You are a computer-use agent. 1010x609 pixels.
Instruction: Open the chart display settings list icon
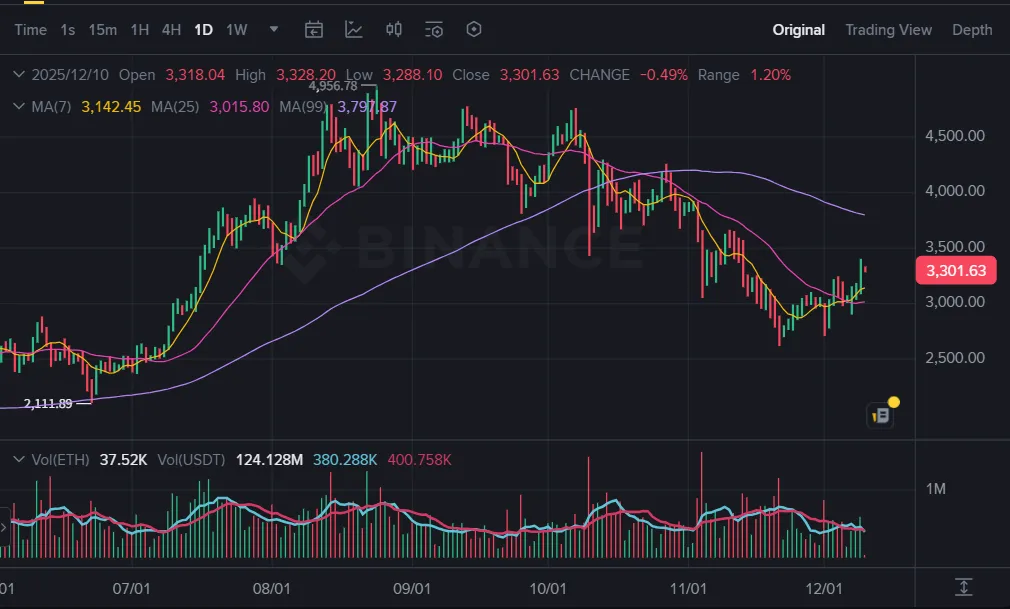tap(434, 30)
